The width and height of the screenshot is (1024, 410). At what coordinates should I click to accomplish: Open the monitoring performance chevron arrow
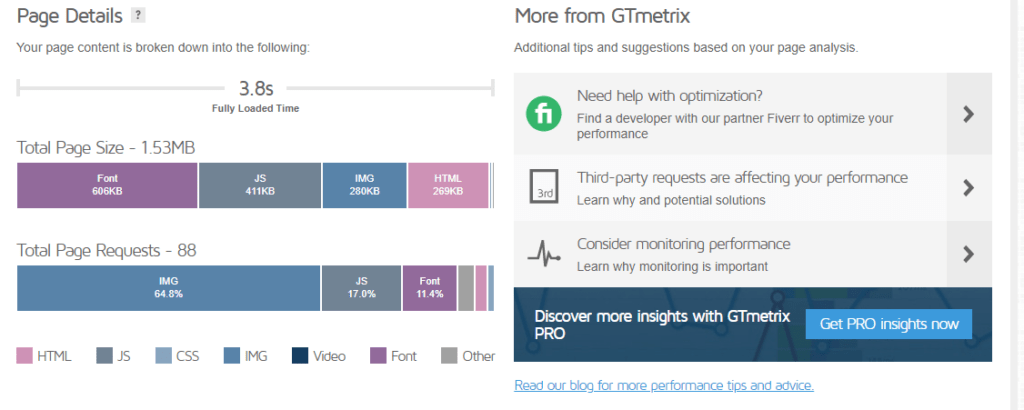(x=968, y=254)
